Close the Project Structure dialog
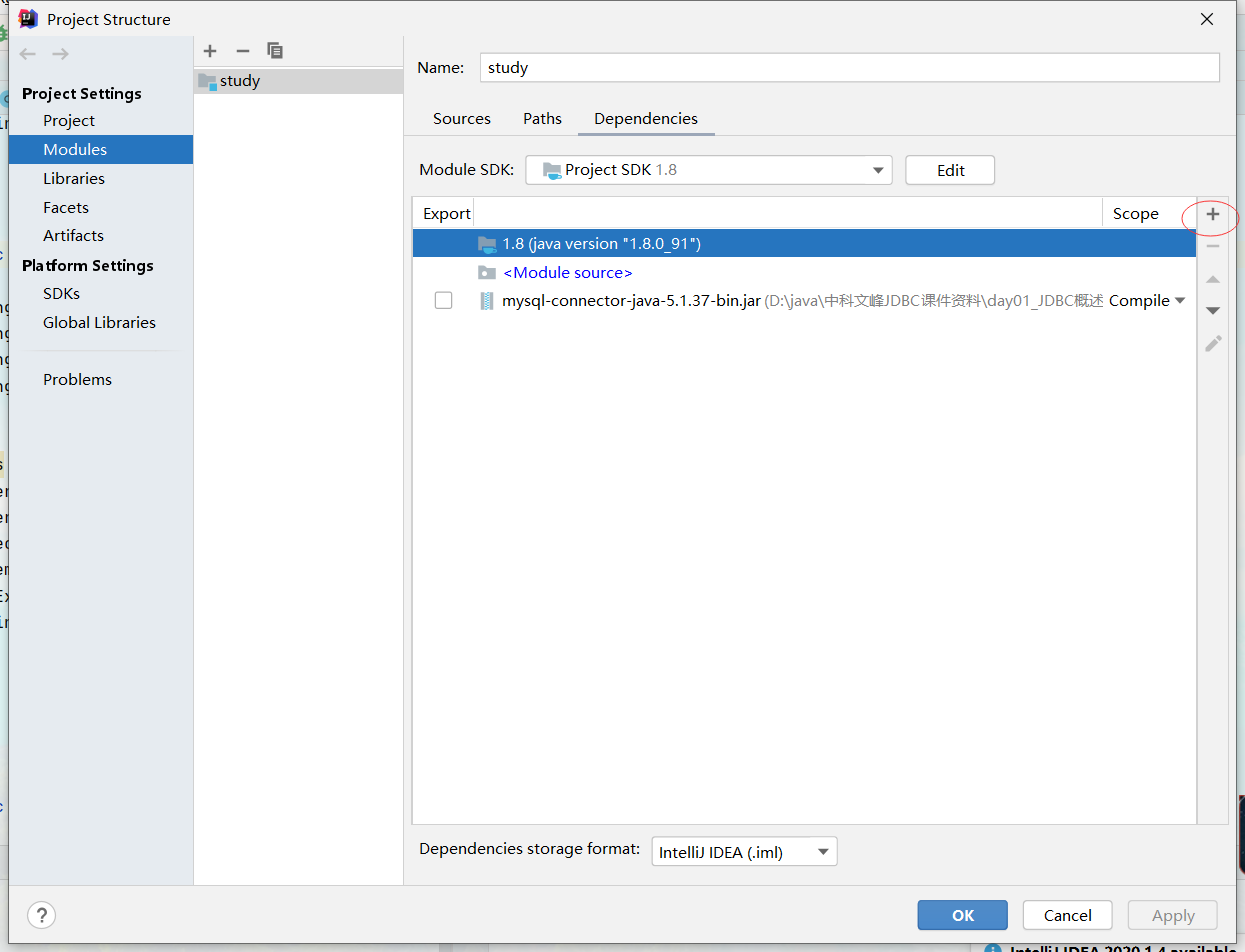The height and width of the screenshot is (952, 1245). [1208, 19]
